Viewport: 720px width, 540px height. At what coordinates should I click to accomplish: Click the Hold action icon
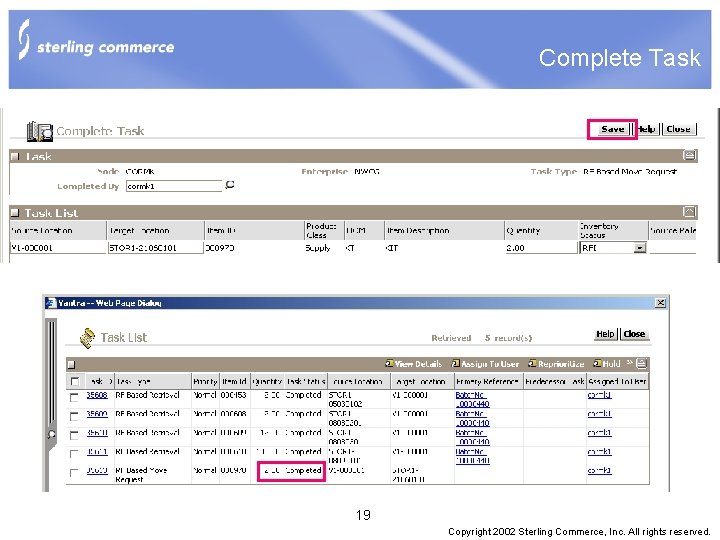(x=597, y=364)
